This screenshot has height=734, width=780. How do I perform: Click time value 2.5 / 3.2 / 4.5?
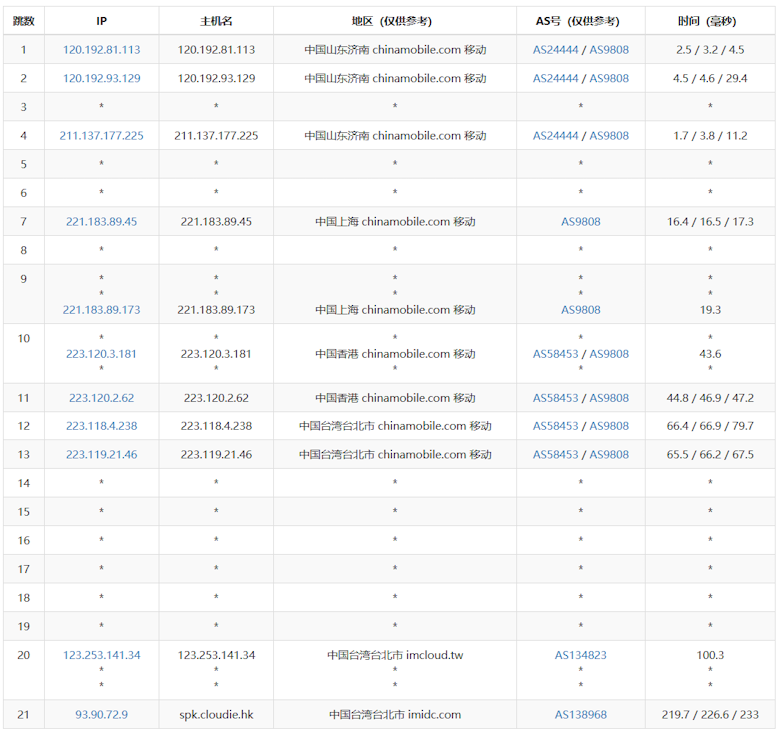710,50
